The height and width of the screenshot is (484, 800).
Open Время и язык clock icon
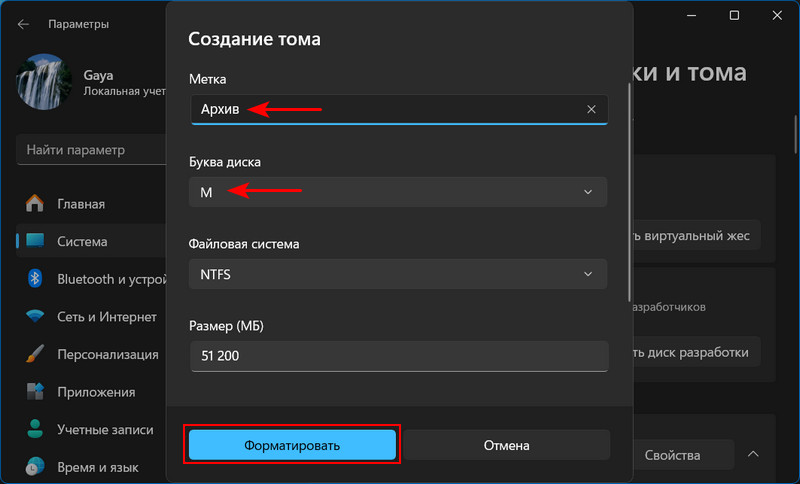click(x=35, y=467)
